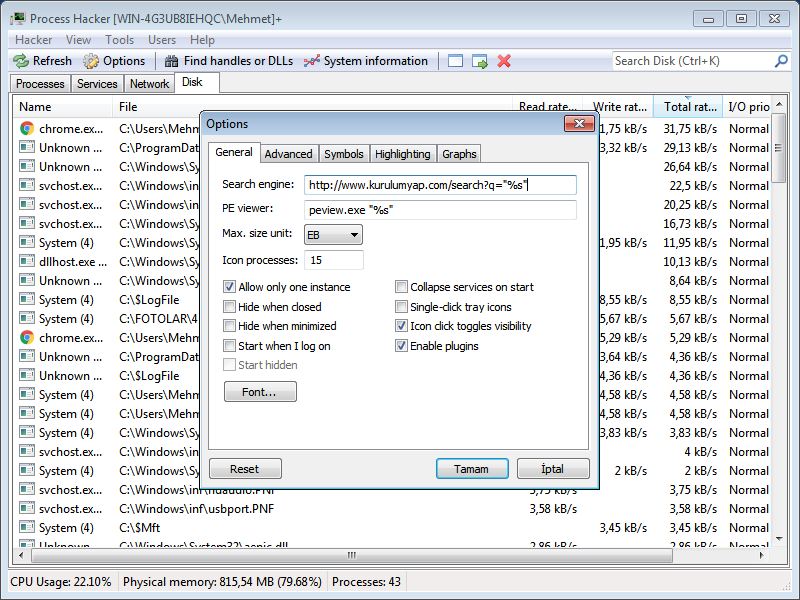This screenshot has height=600, width=800.
Task: Enable Single-click tray icons
Action: coord(402,307)
